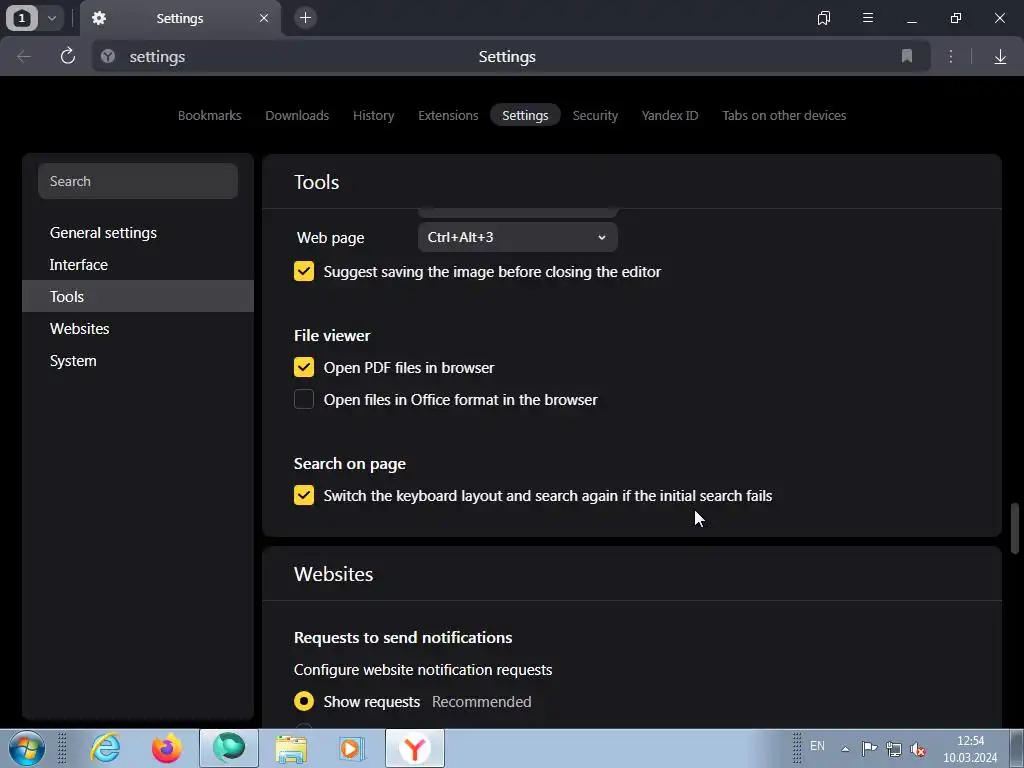This screenshot has height=768, width=1024.
Task: Open the bookmarks collections icon in title bar
Action: pos(824,18)
